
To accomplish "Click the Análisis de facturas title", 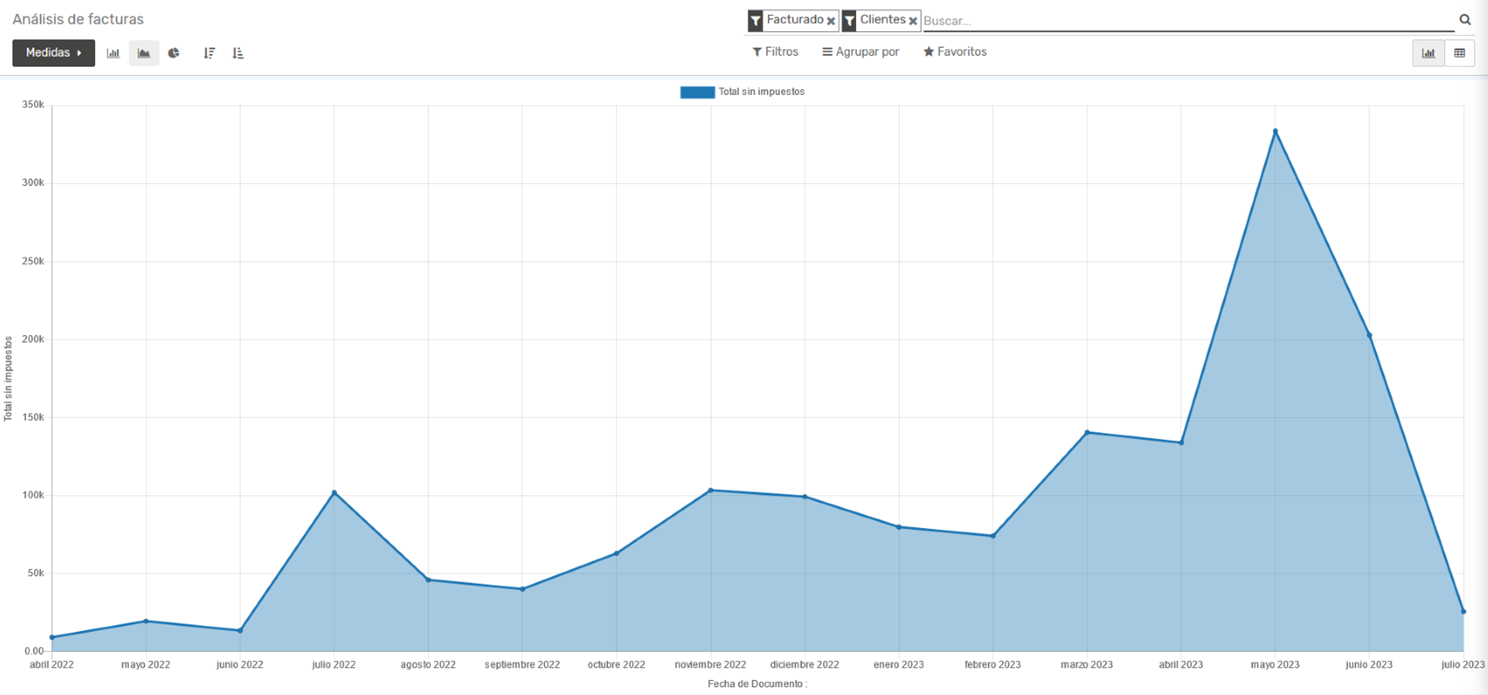I will click(x=78, y=19).
